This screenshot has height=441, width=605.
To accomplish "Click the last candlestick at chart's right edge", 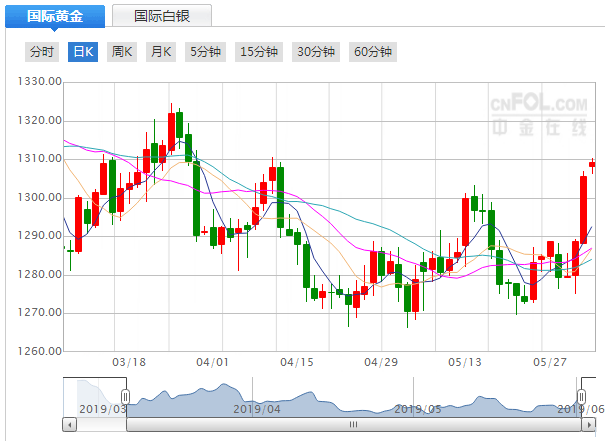I will click(592, 164).
